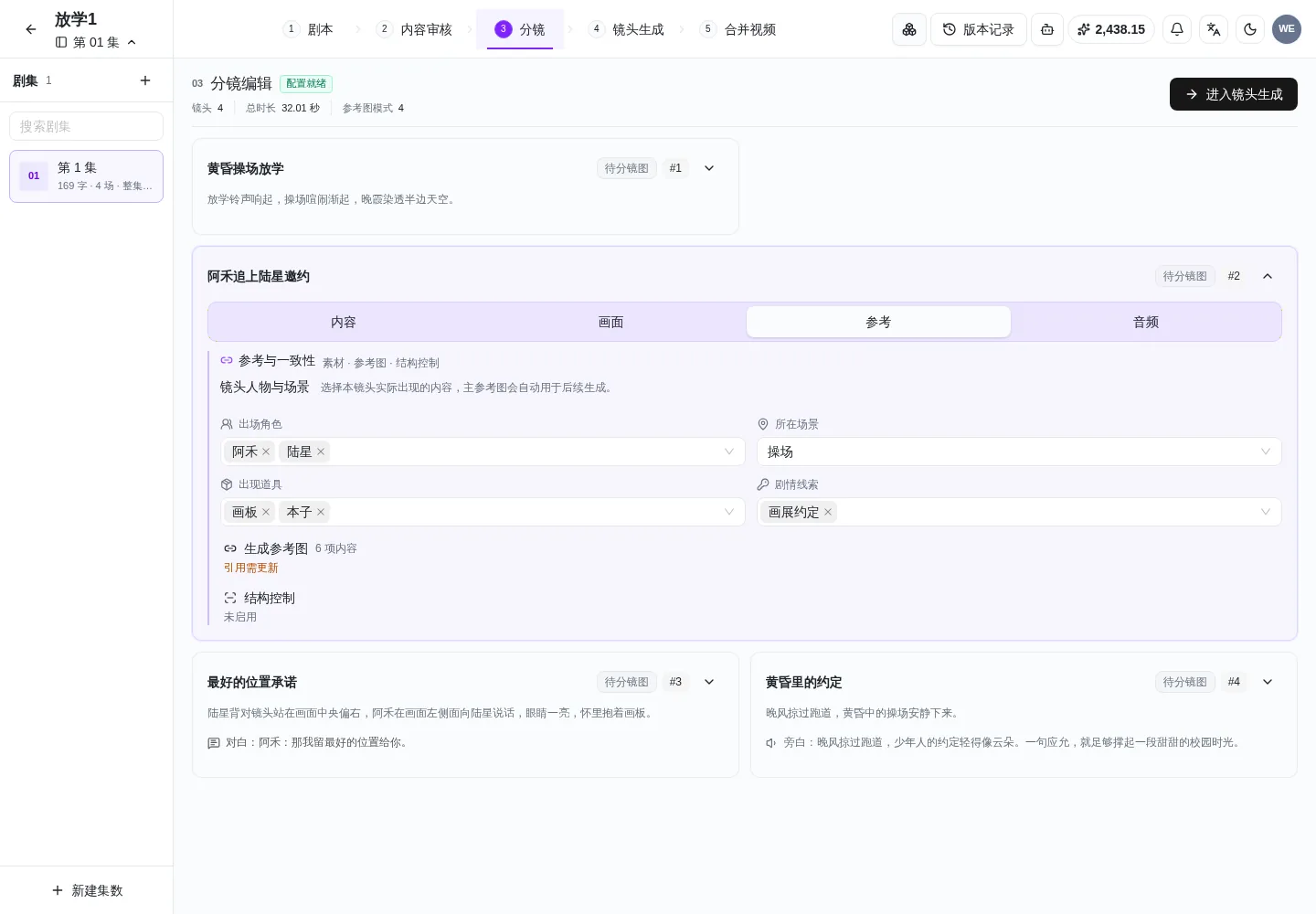The image size is (1316, 914).
Task: Go to step 4 镜头生成
Action: click(627, 29)
